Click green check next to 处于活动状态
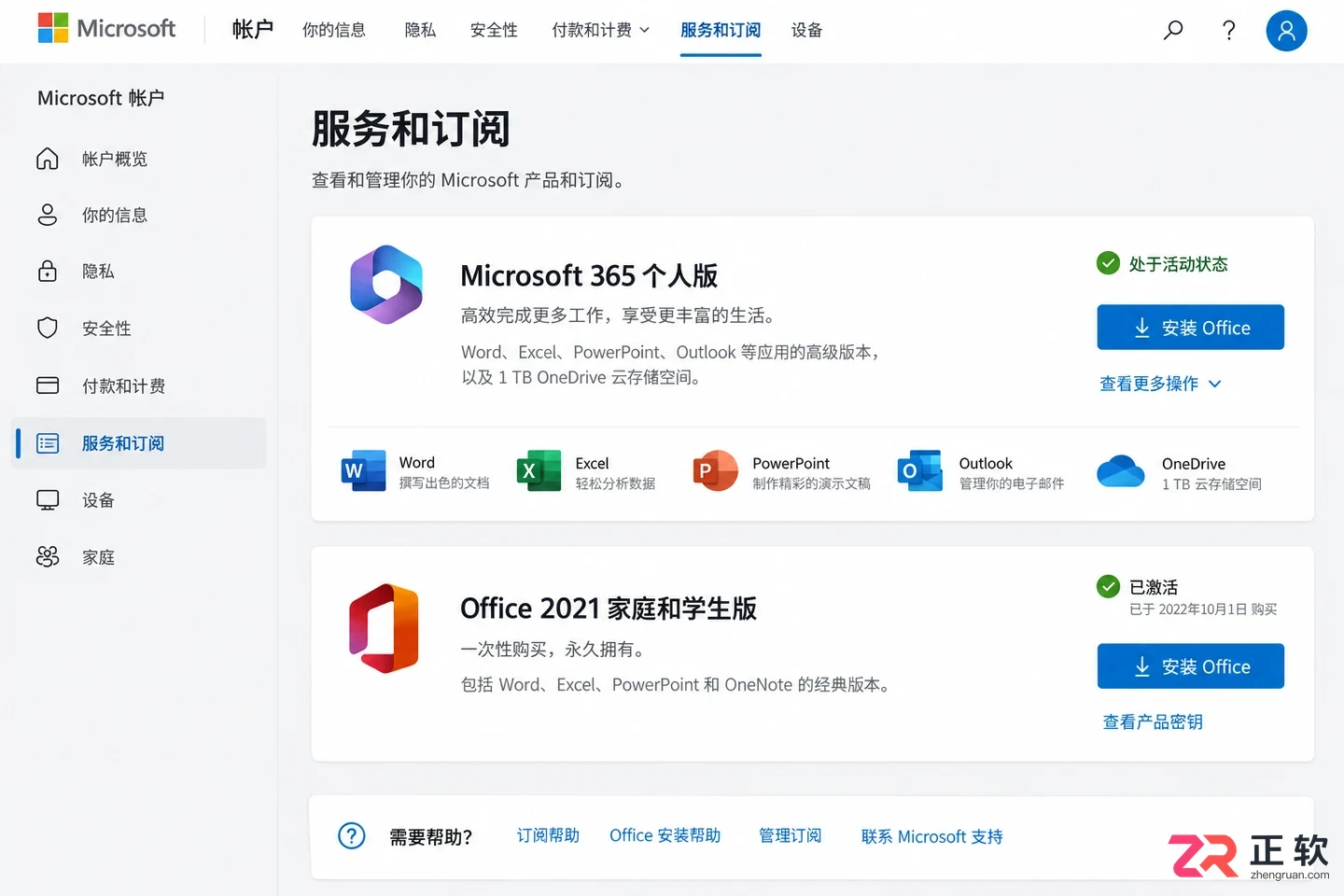The height and width of the screenshot is (896, 1344). point(1108,263)
